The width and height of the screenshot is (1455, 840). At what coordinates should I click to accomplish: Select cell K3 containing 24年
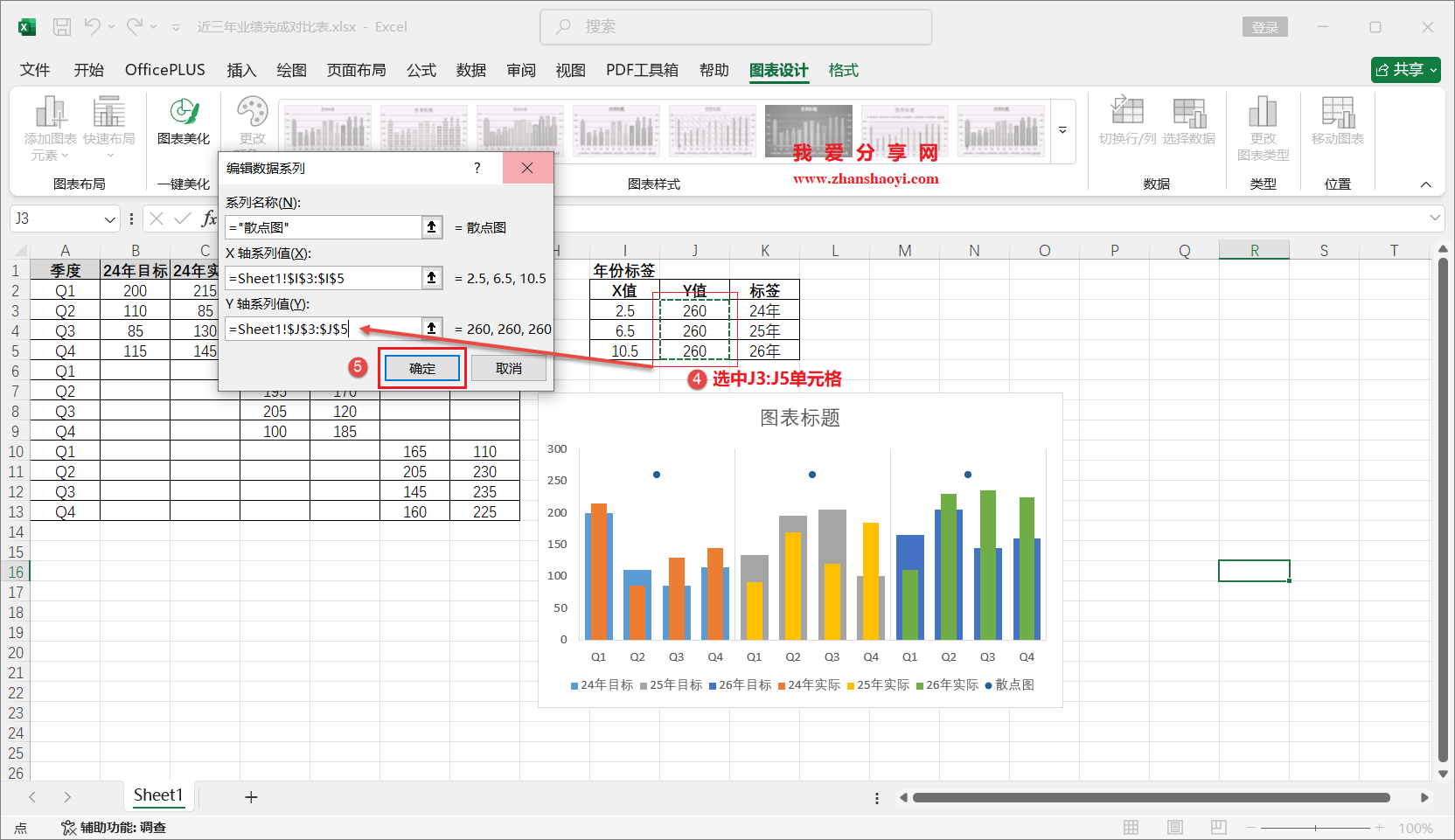pyautogui.click(x=764, y=311)
